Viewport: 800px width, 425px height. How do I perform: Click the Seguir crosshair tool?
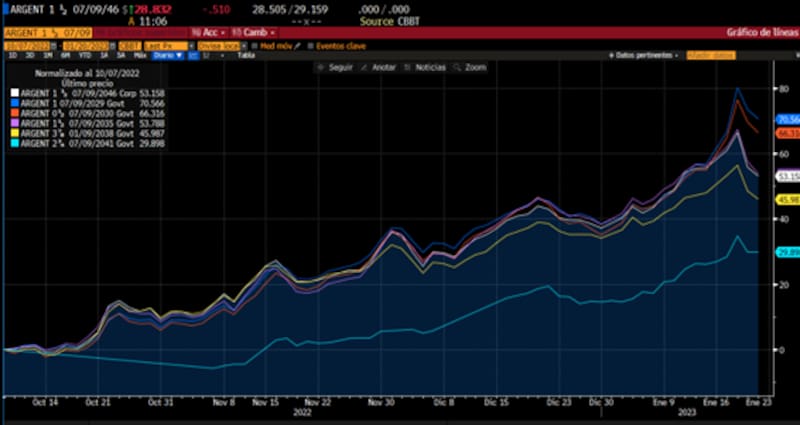pos(335,68)
